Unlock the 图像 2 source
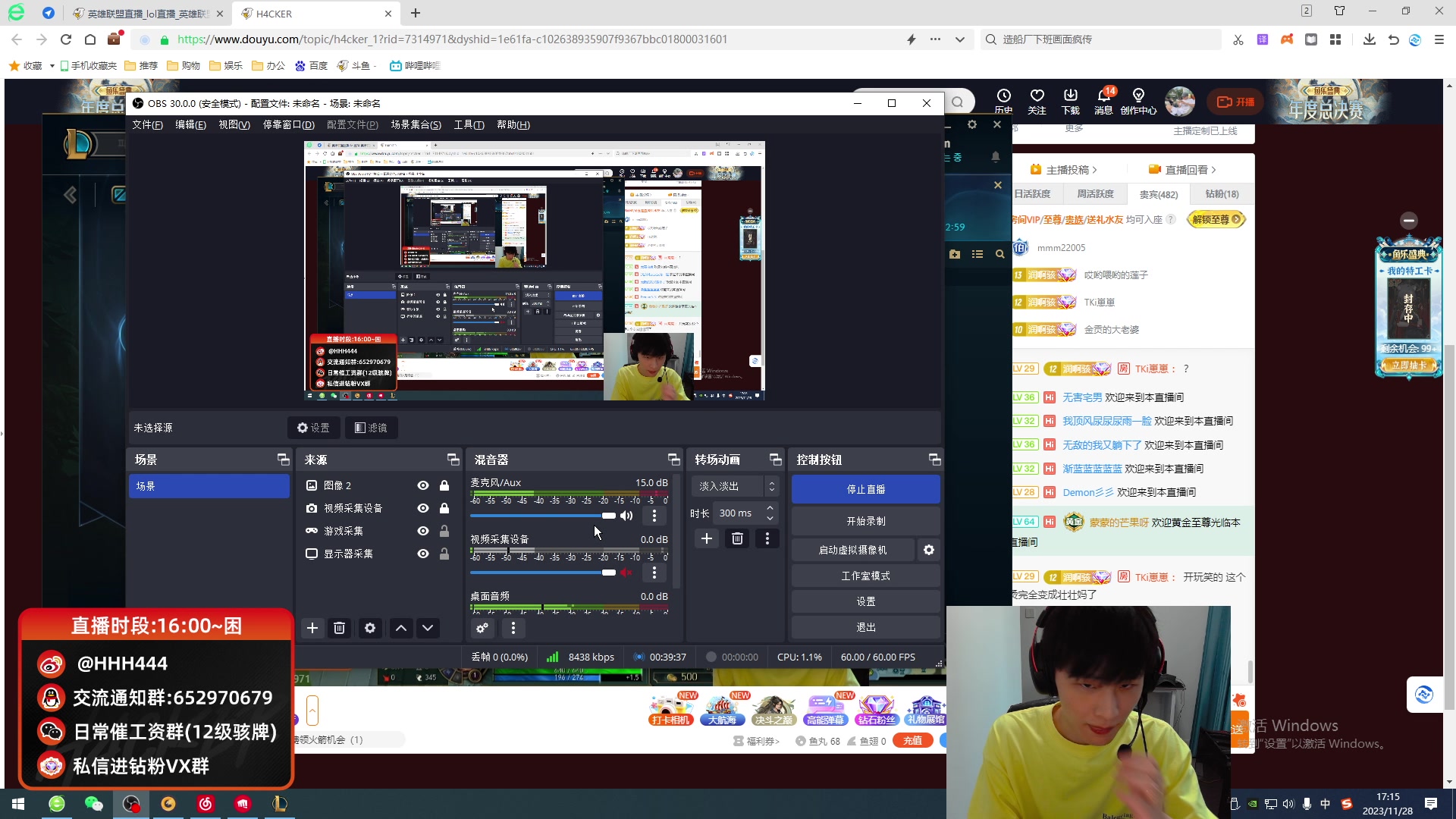Image resolution: width=1456 pixels, height=819 pixels. pyautogui.click(x=444, y=485)
